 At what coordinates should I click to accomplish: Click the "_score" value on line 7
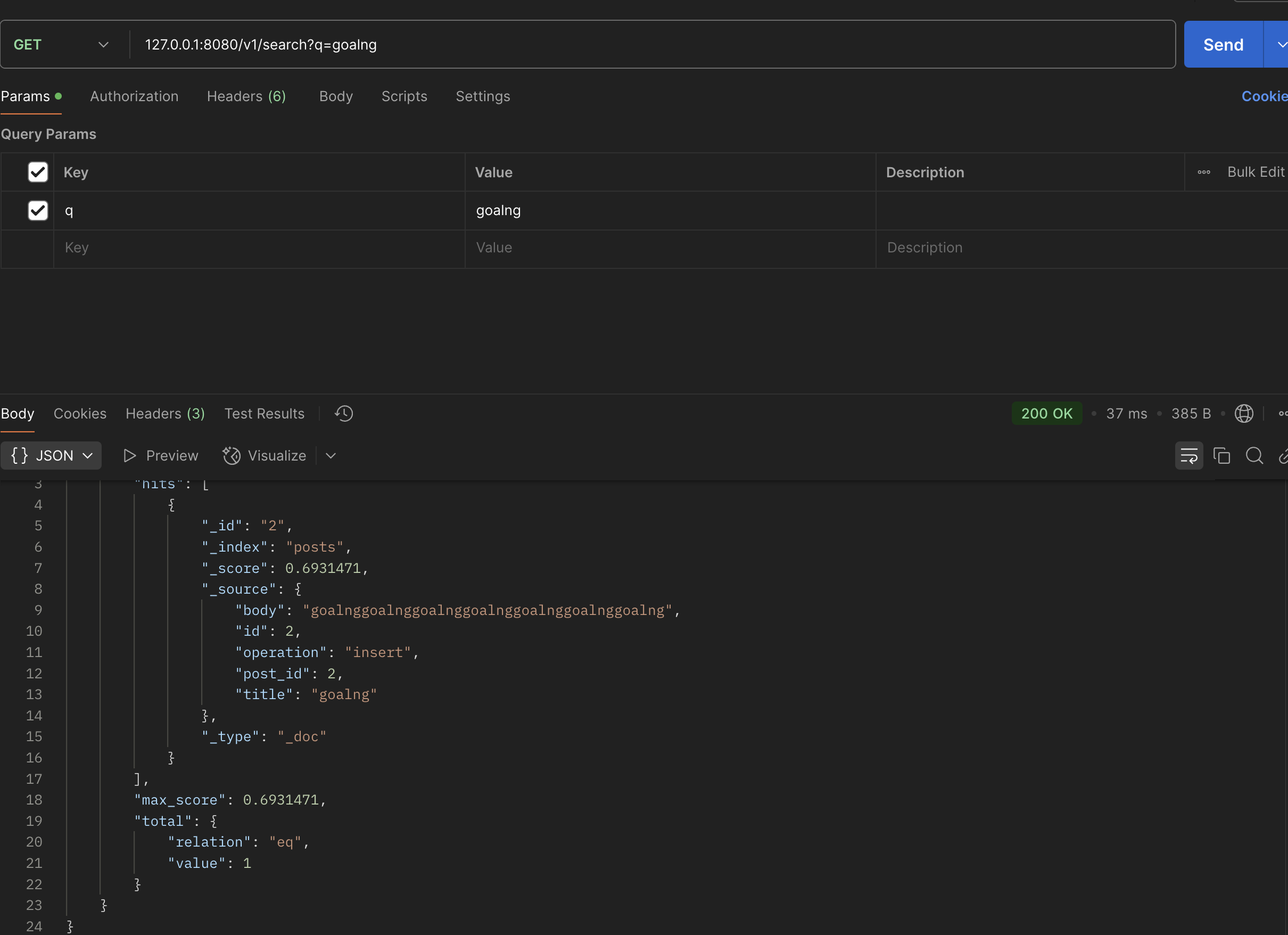(323, 568)
